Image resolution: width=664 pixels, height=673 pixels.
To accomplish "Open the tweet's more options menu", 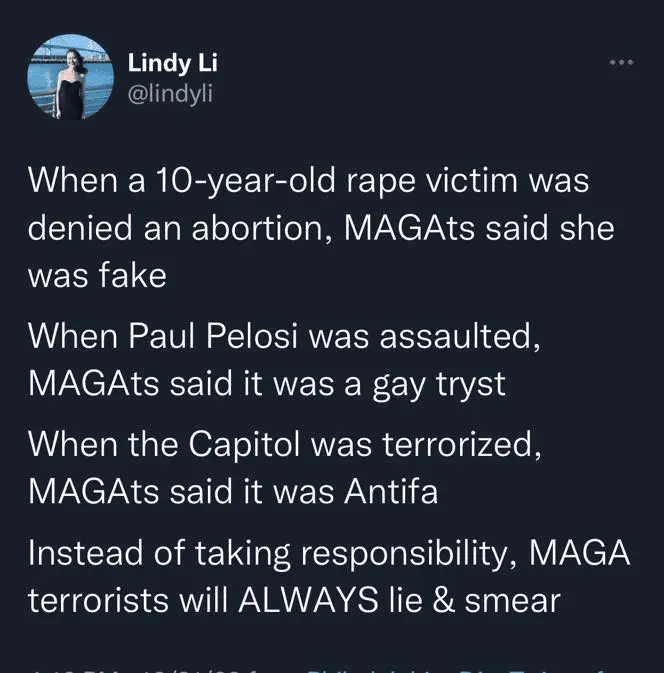I will coord(621,62).
